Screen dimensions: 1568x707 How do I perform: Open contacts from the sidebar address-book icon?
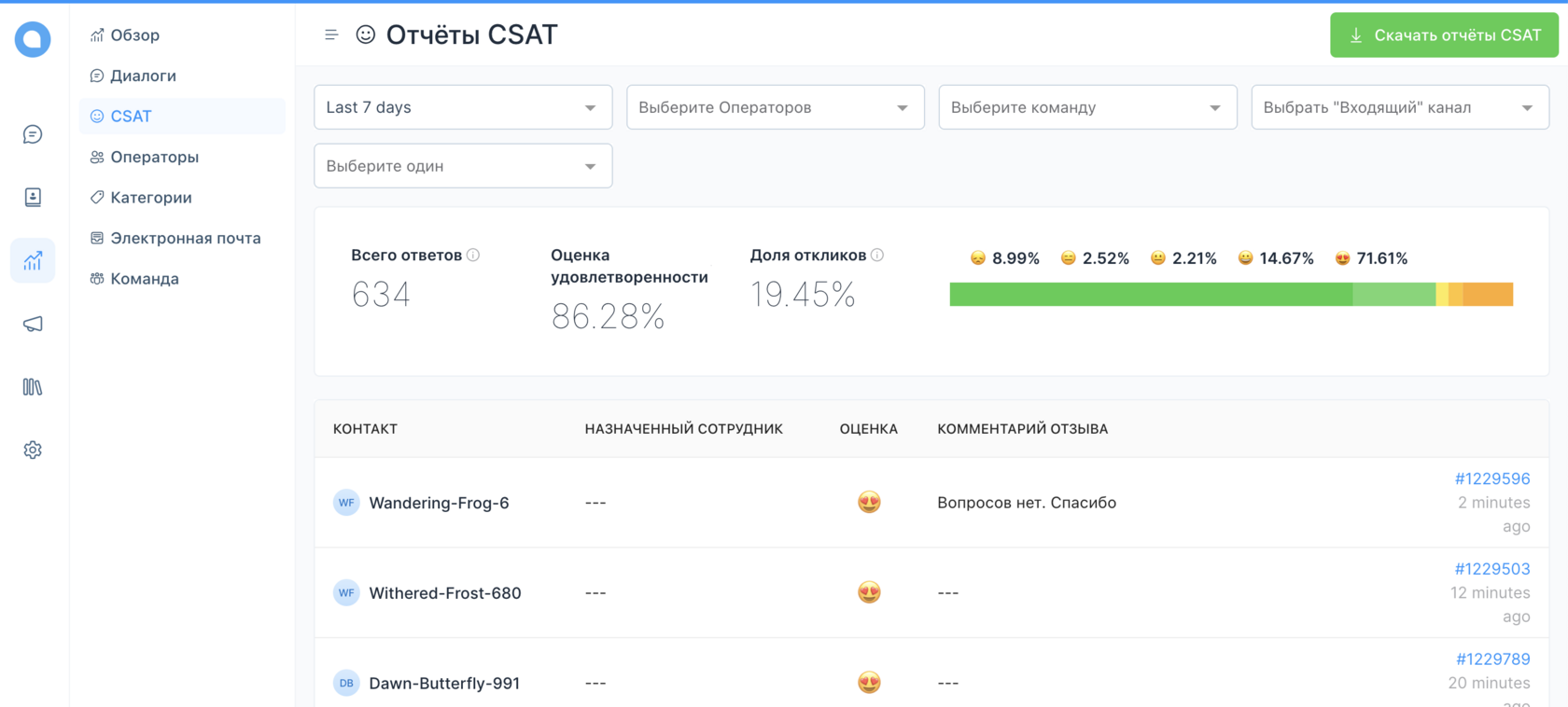click(33, 197)
